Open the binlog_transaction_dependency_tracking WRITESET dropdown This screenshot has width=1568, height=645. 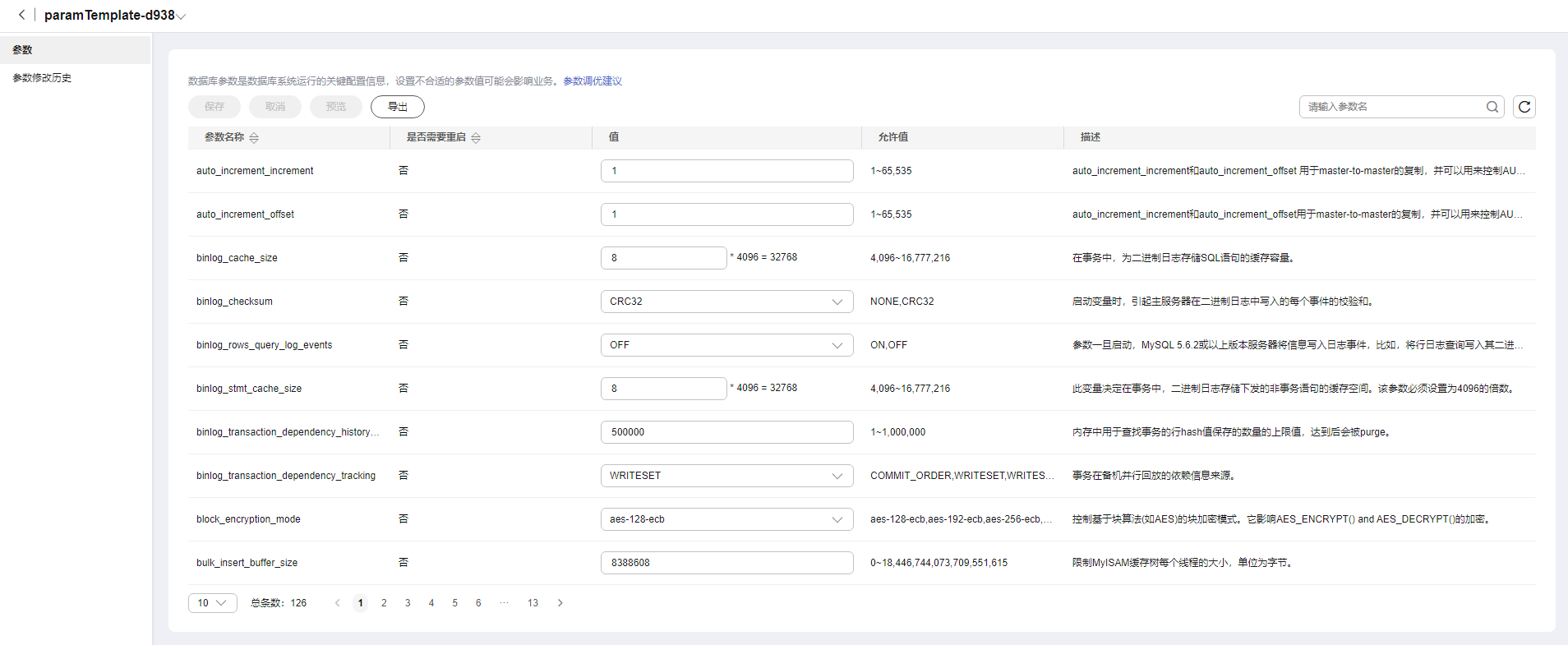pyautogui.click(x=727, y=476)
